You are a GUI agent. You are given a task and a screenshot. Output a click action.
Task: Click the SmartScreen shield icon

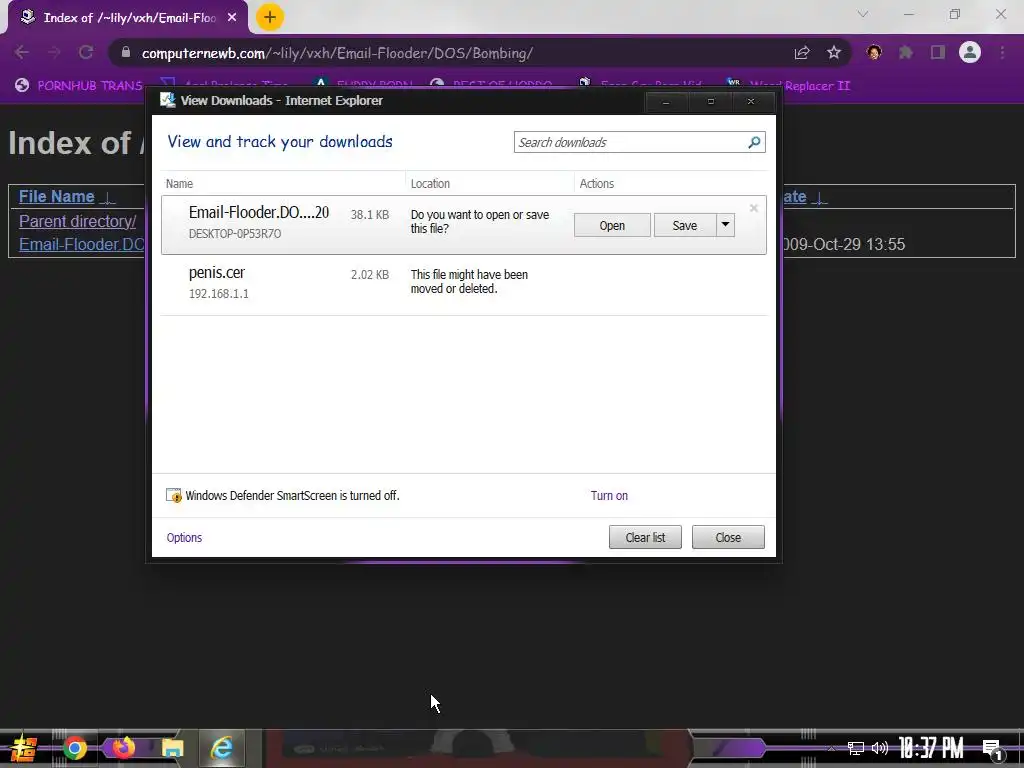pos(174,496)
